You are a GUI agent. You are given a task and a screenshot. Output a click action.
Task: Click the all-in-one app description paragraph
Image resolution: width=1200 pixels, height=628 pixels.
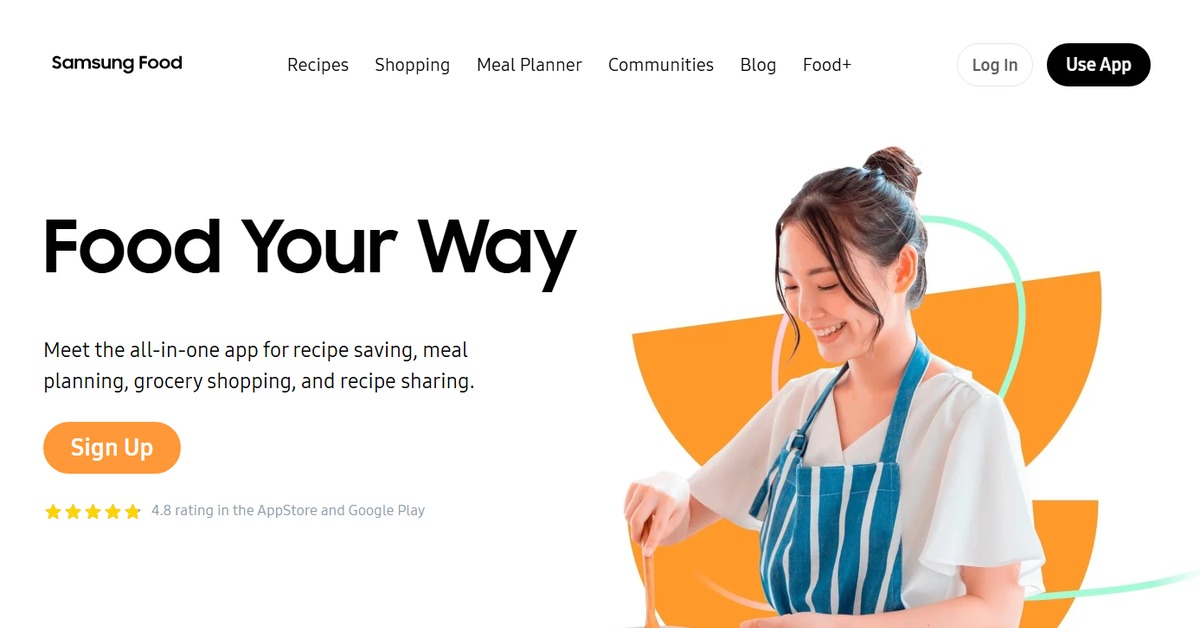coord(259,366)
